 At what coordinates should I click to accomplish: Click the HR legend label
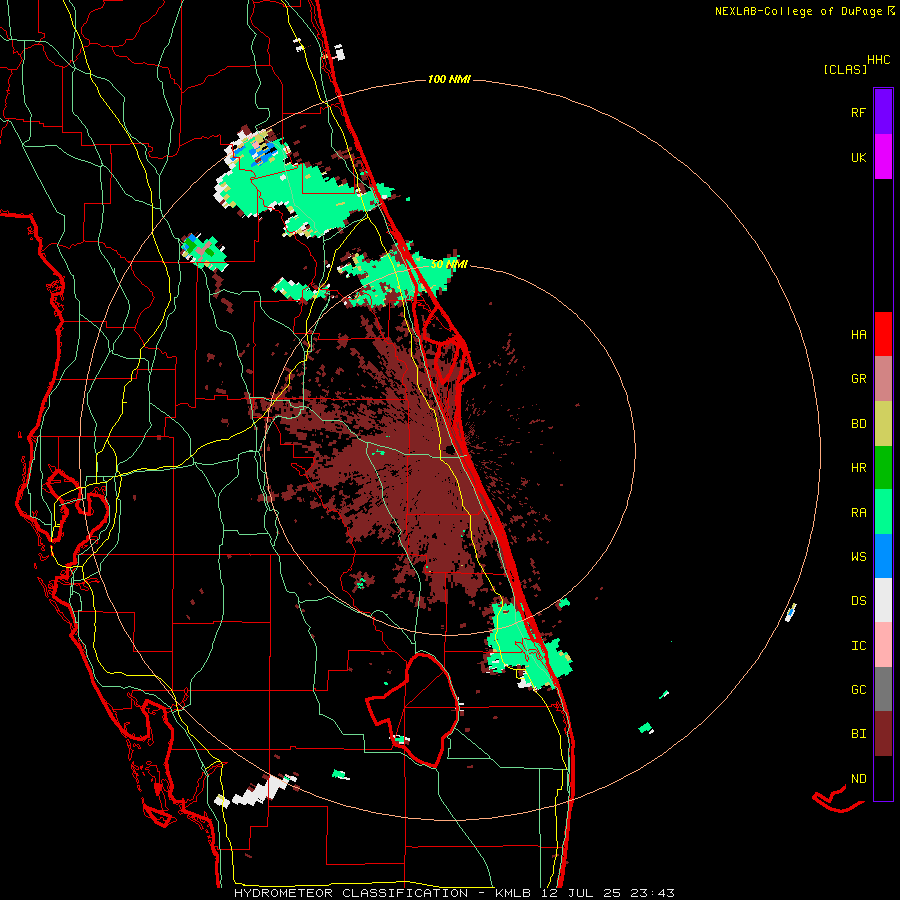pyautogui.click(x=858, y=467)
